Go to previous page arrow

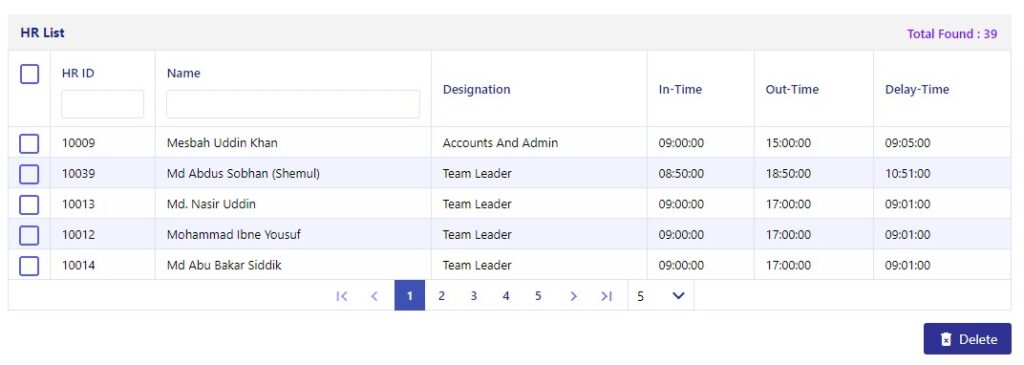coord(374,296)
